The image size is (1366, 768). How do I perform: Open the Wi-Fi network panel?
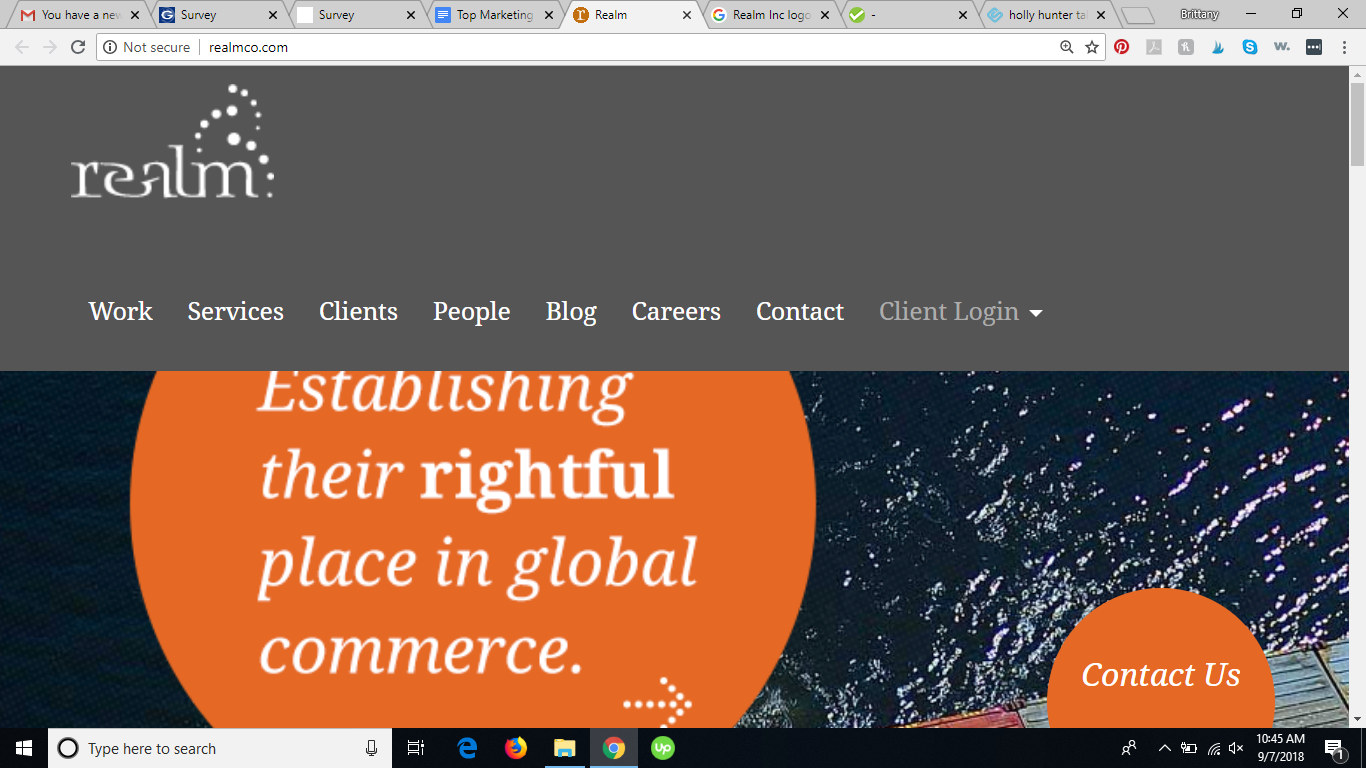tap(1213, 748)
